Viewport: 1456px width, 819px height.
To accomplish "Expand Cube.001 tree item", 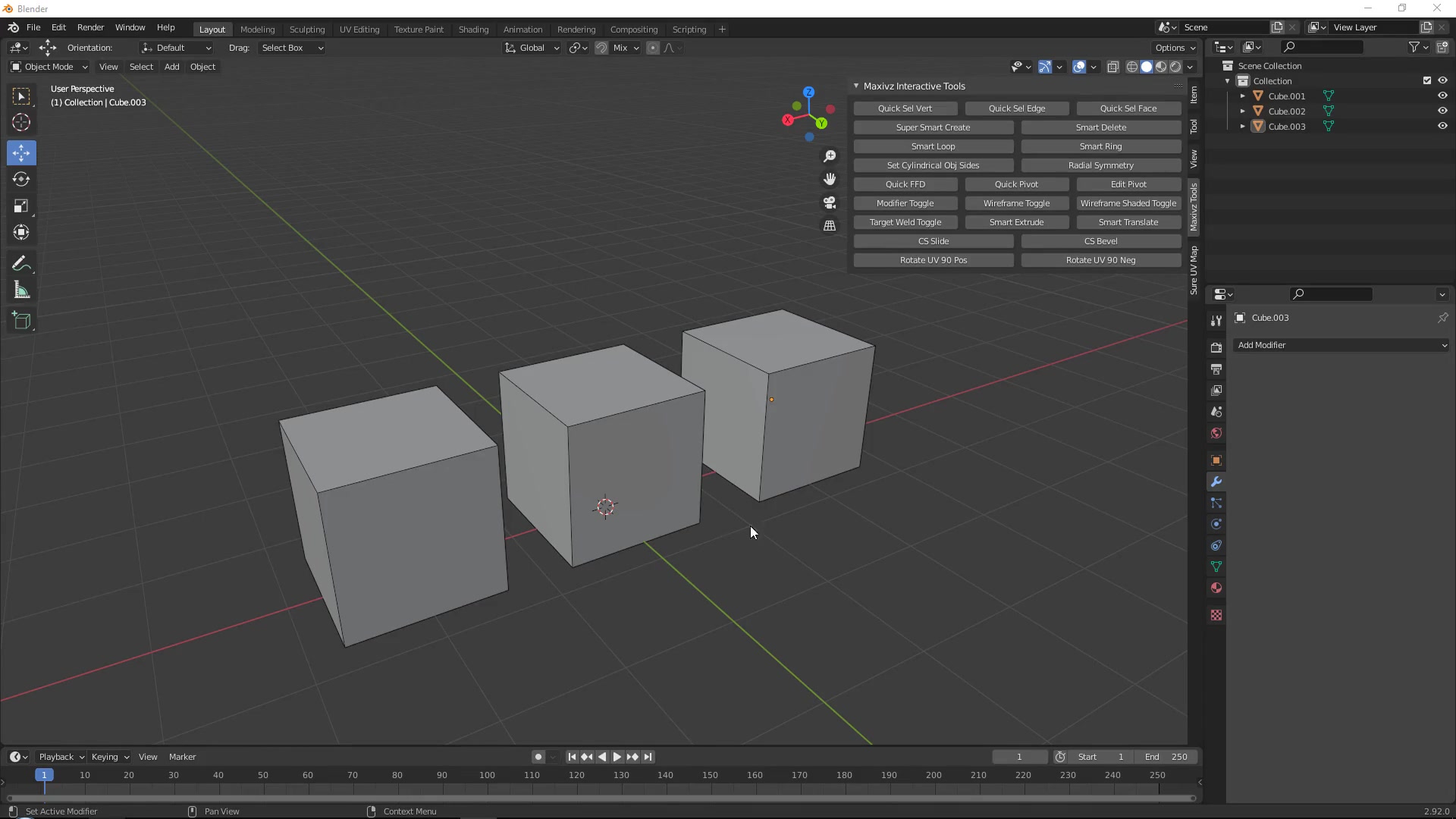I will 1242,96.
